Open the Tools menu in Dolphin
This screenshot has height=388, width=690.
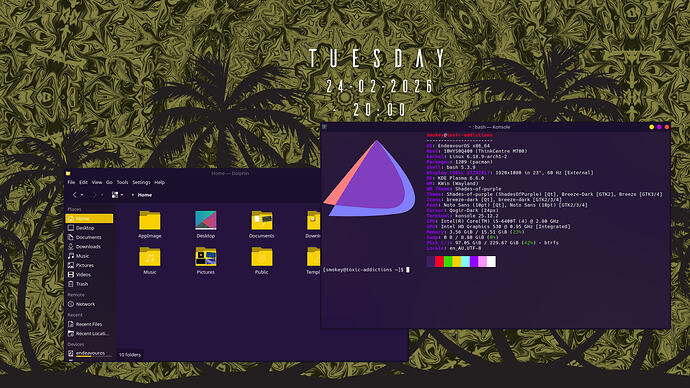click(122, 182)
